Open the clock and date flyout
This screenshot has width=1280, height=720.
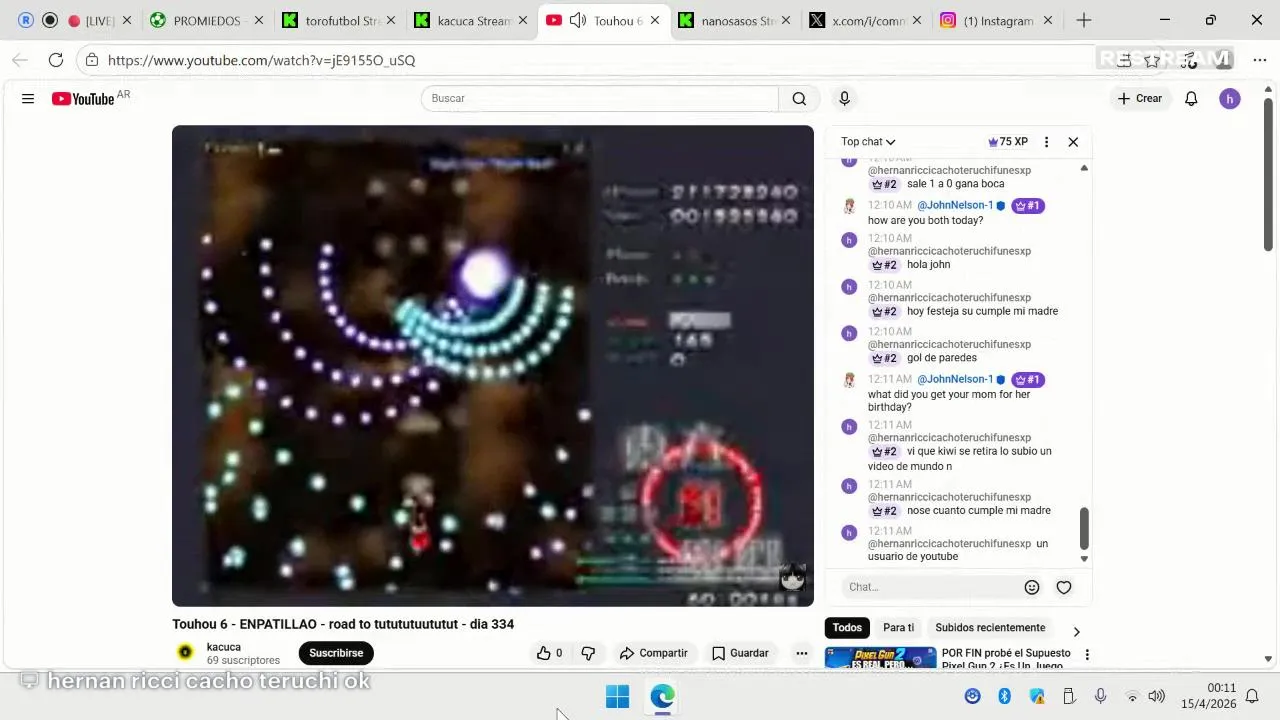[x=1208, y=696]
